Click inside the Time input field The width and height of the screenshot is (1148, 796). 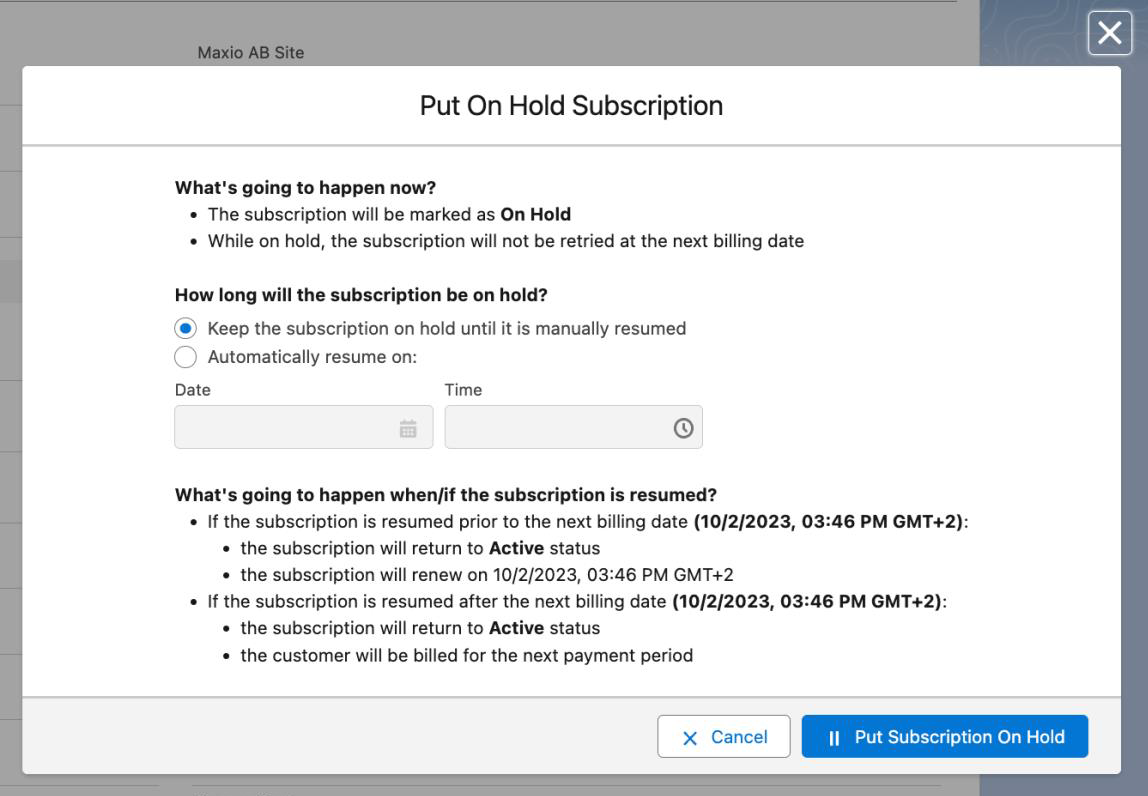(560, 427)
